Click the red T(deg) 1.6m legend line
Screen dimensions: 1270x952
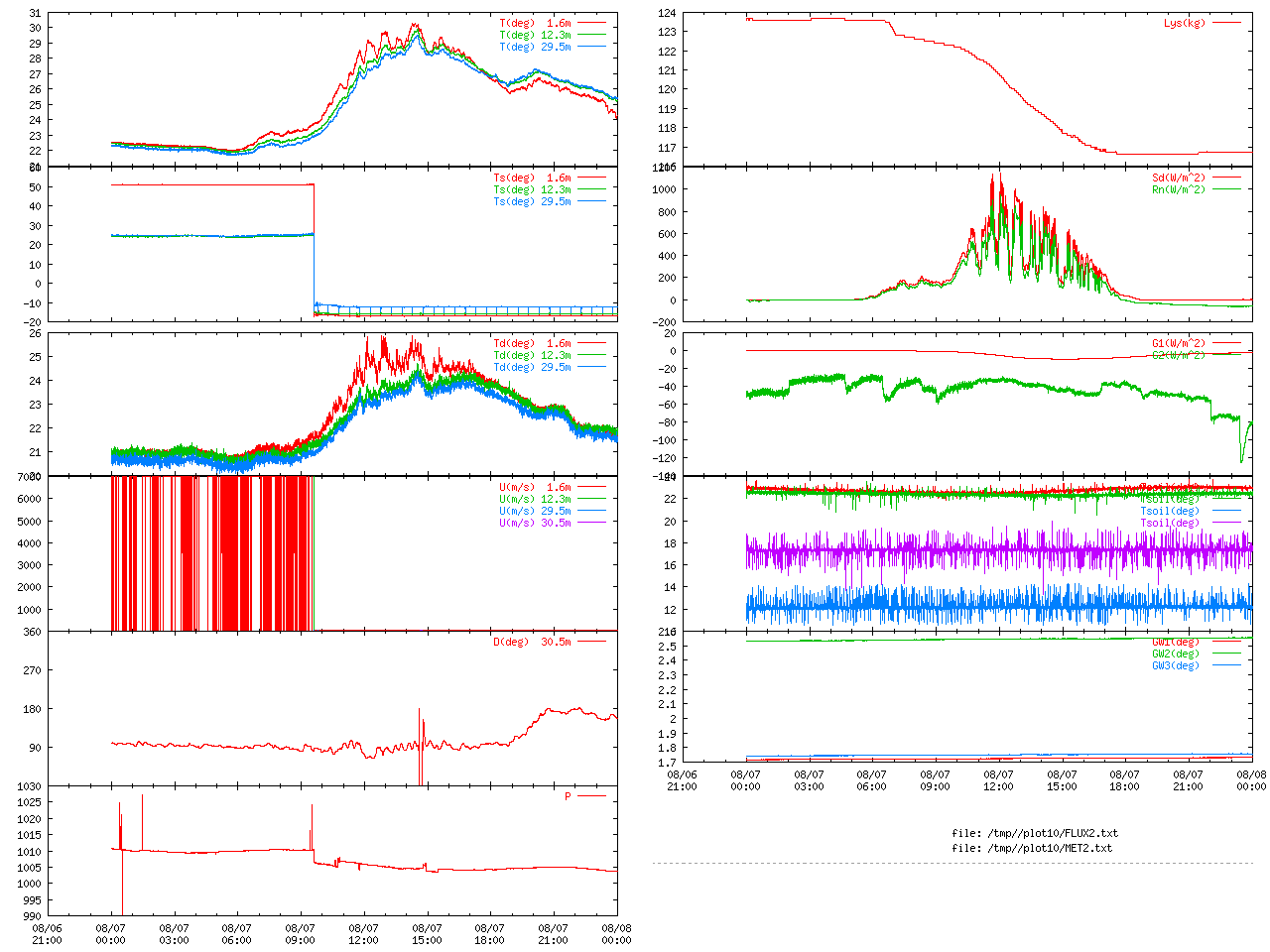(591, 23)
